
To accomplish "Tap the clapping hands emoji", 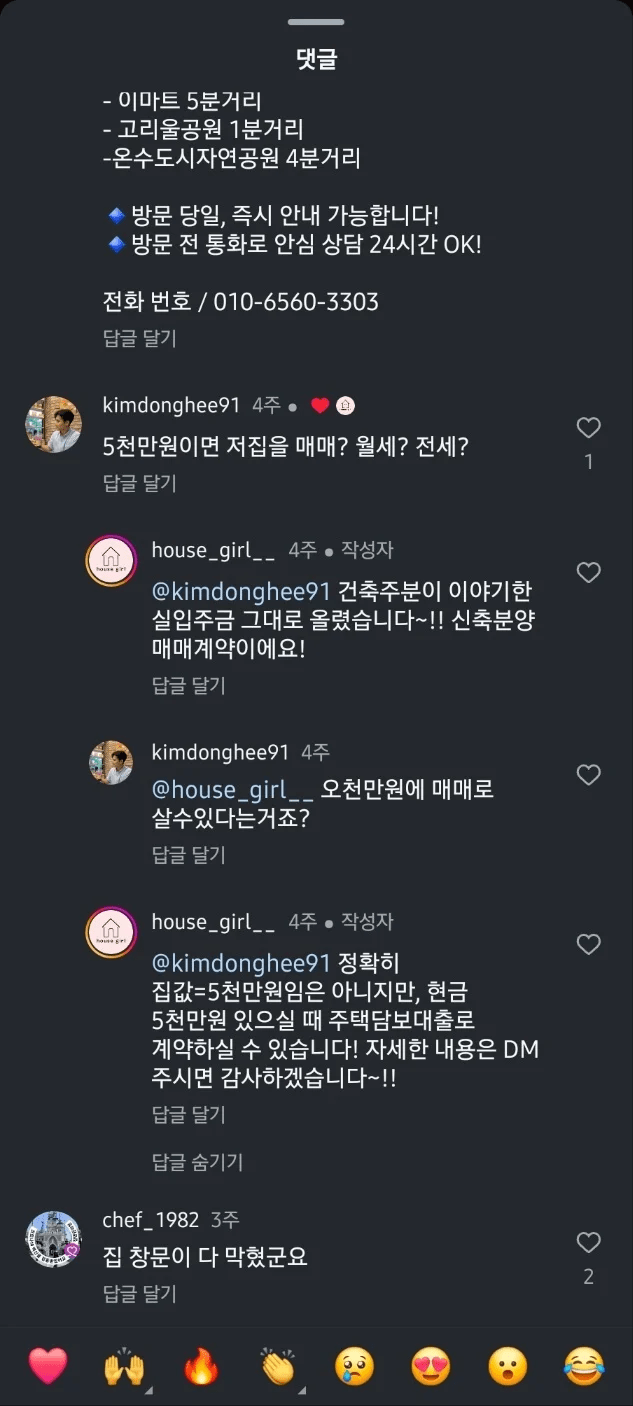I will coord(278,1366).
